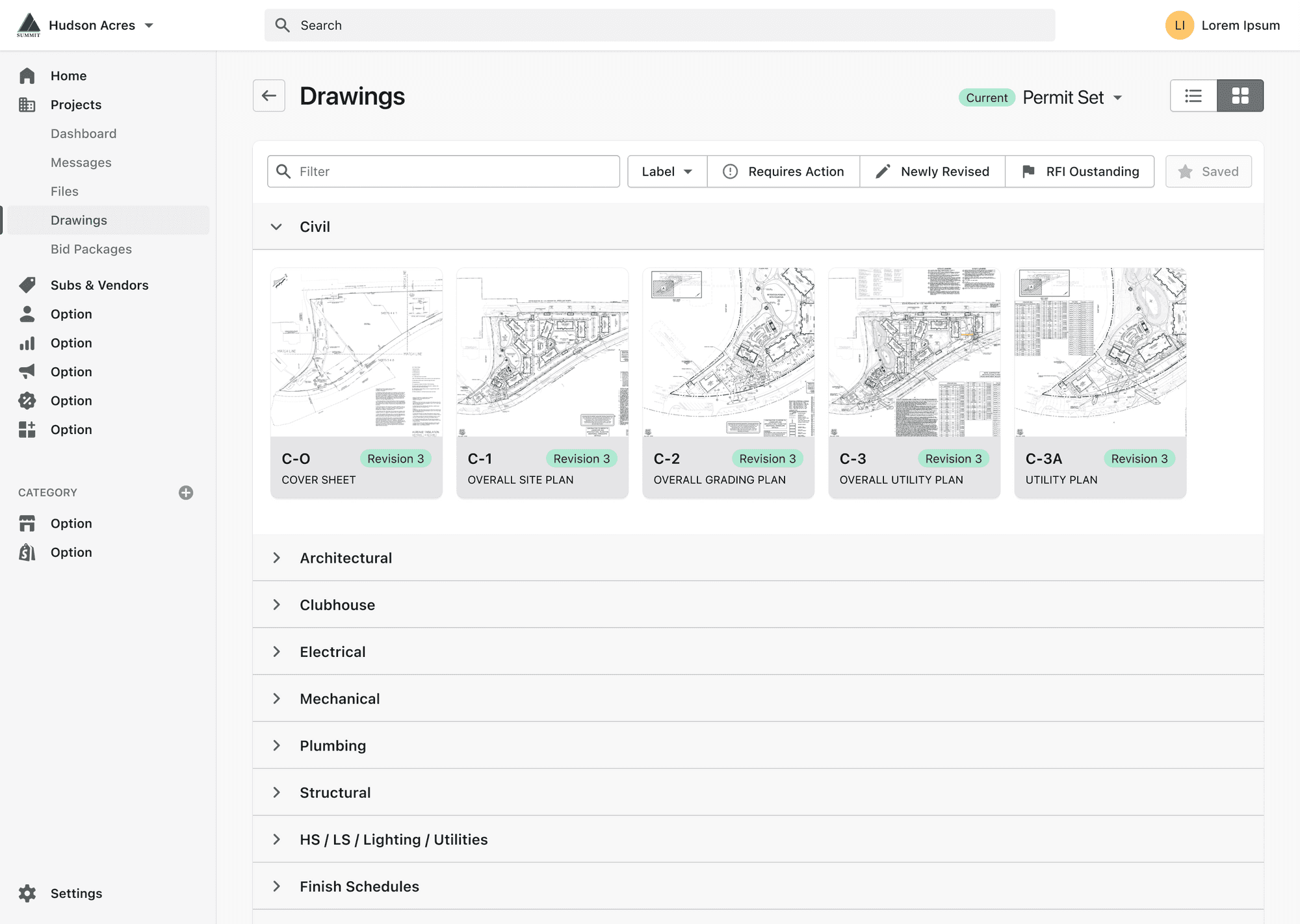This screenshot has width=1300, height=924.
Task: Toggle the Saved star filter
Action: (x=1208, y=172)
